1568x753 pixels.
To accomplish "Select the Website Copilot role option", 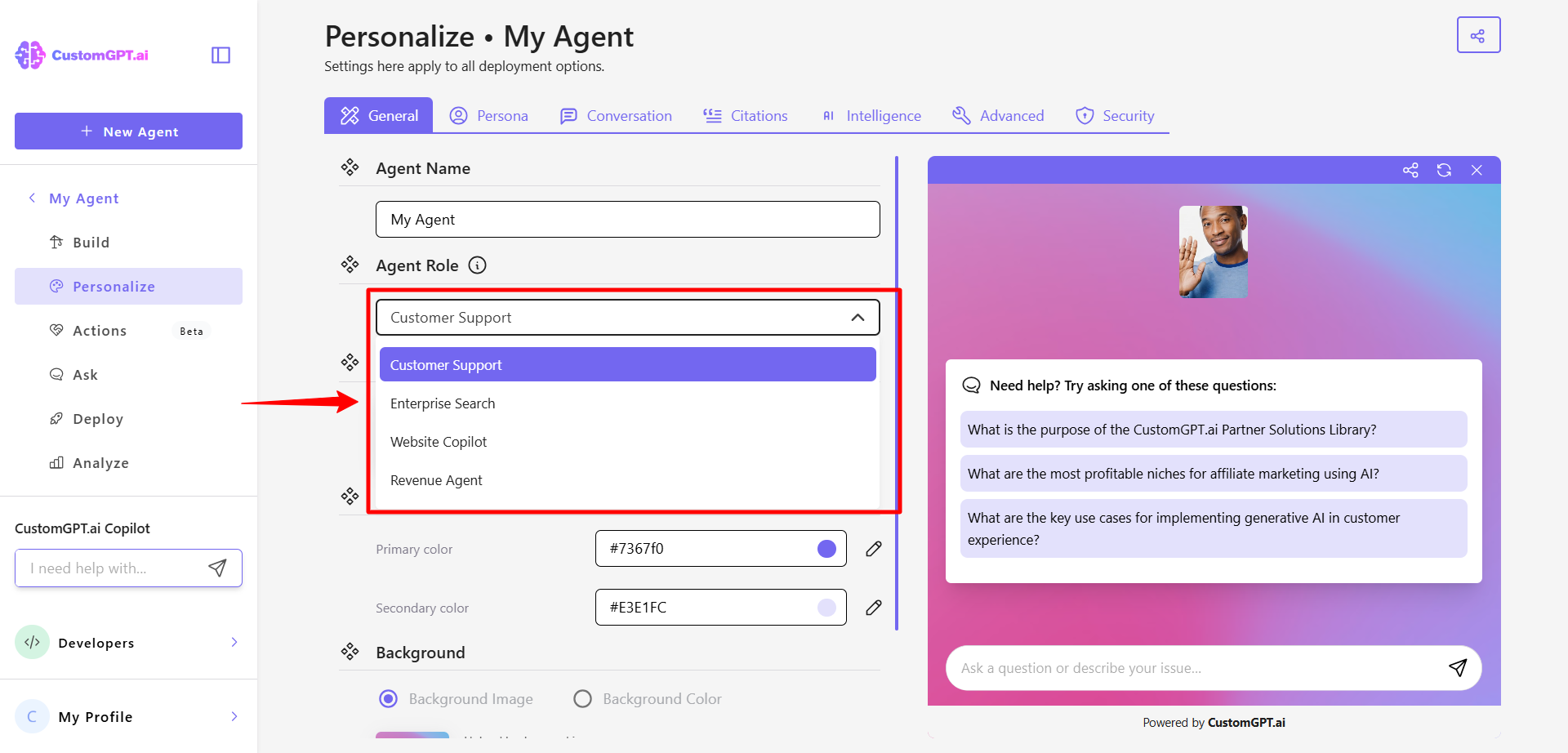I will pyautogui.click(x=628, y=442).
